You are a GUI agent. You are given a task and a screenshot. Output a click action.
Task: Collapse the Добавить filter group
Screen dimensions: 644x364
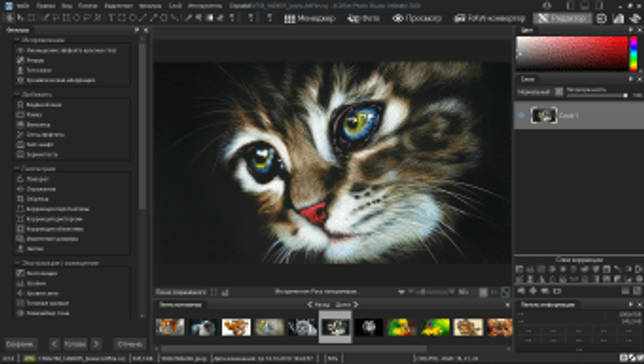pos(17,94)
